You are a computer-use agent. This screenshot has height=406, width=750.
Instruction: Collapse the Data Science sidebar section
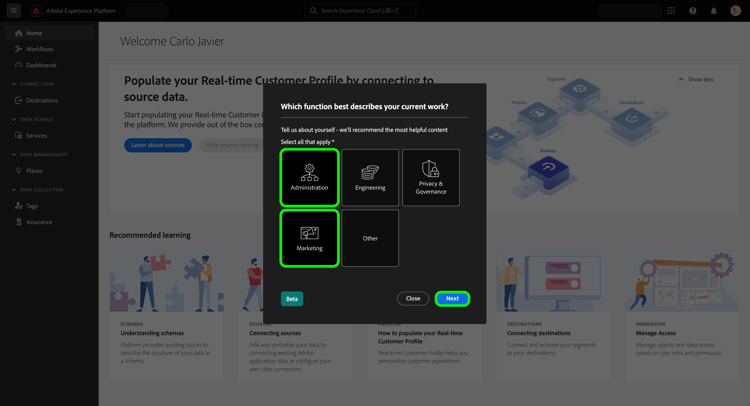point(13,119)
